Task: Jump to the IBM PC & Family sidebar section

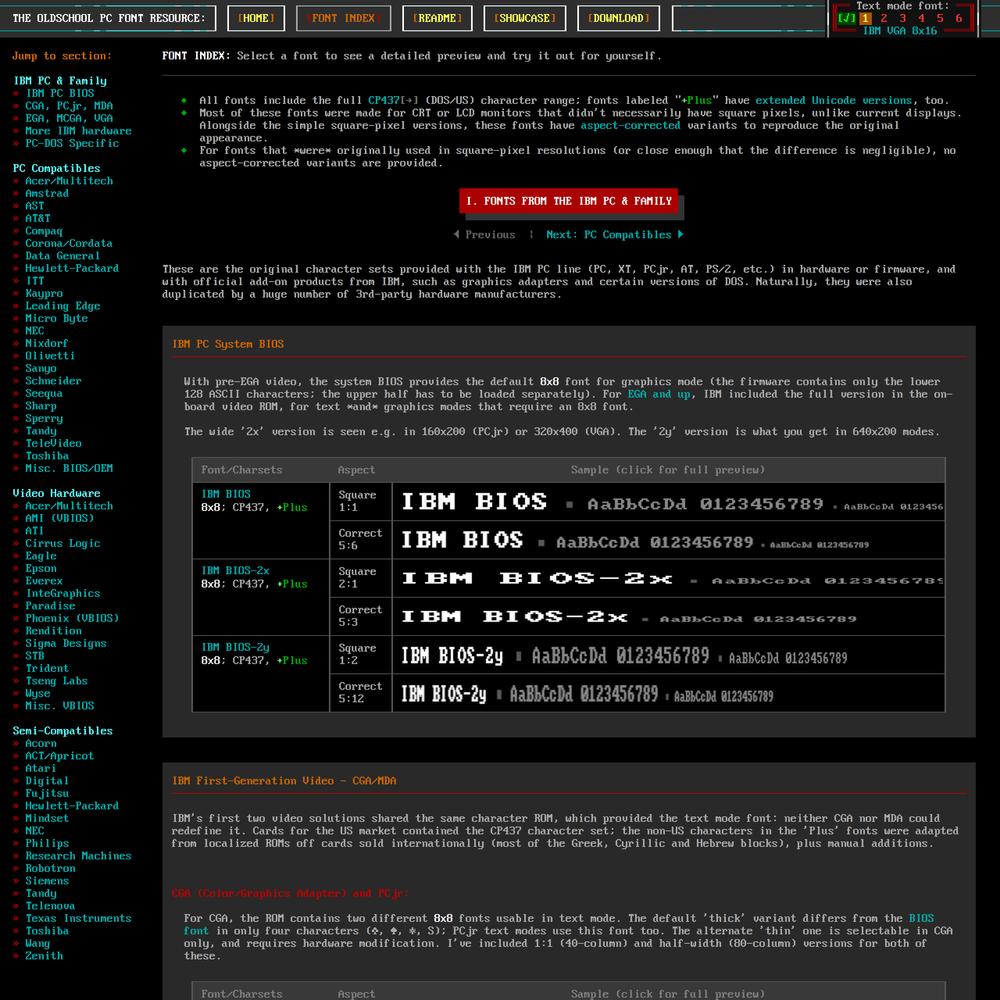Action: coord(60,81)
